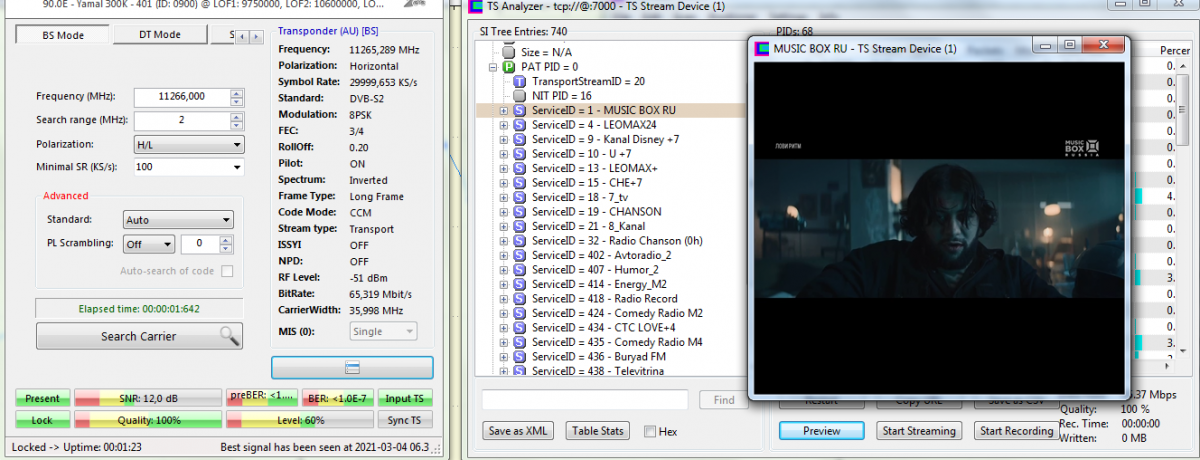The height and width of the screenshot is (460, 1200).
Task: Click service icon for Comedy Radio M2
Action: pos(519,313)
